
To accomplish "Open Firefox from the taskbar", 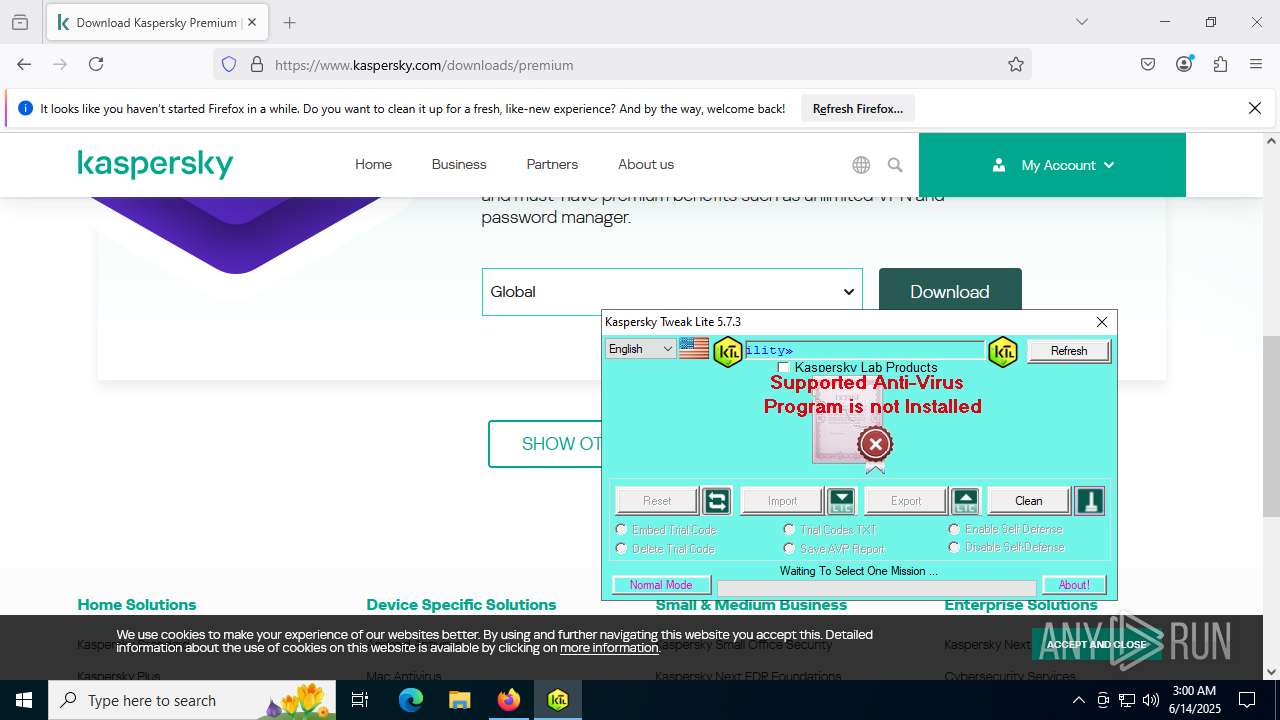I will pos(509,700).
